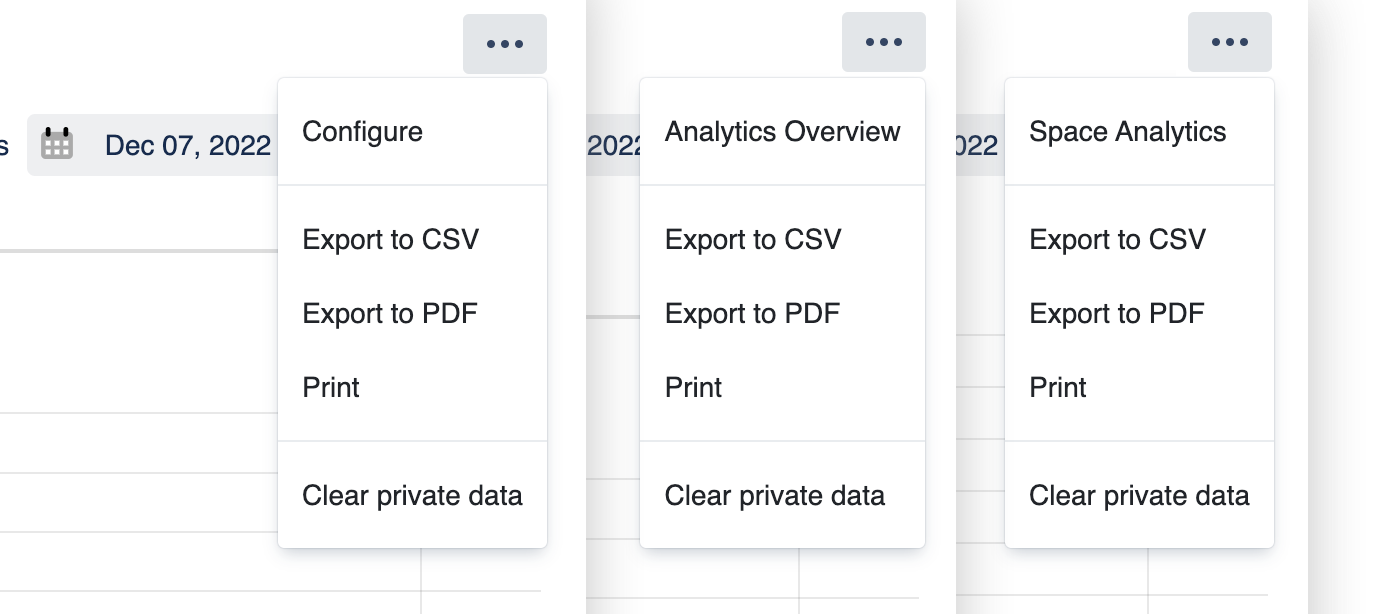This screenshot has width=1388, height=614.
Task: Open Space Analytics menu item
Action: tap(1127, 132)
